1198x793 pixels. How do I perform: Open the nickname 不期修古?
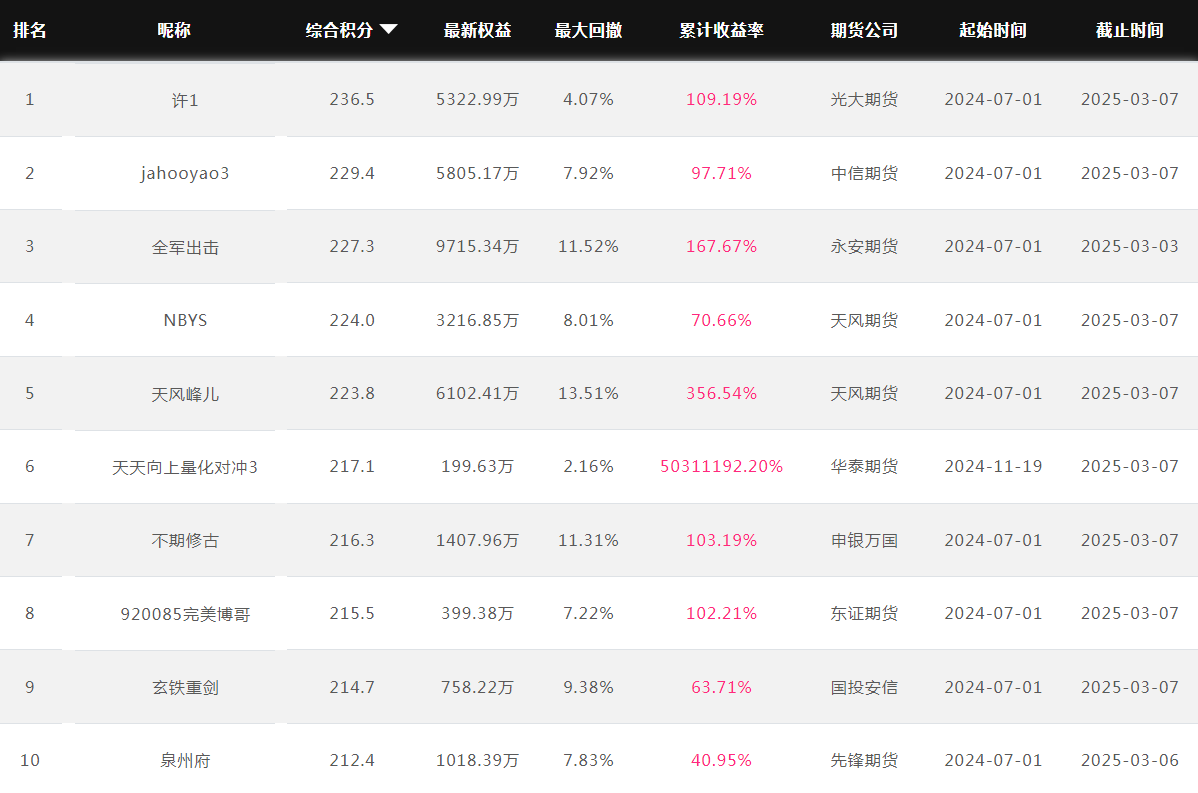pos(185,540)
